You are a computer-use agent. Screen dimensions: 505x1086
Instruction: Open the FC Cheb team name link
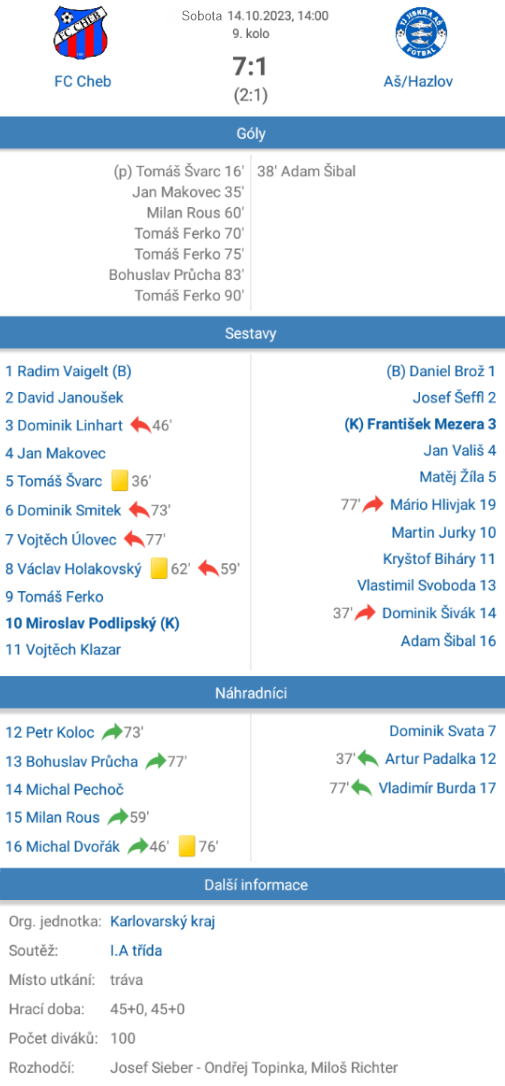pos(82,81)
